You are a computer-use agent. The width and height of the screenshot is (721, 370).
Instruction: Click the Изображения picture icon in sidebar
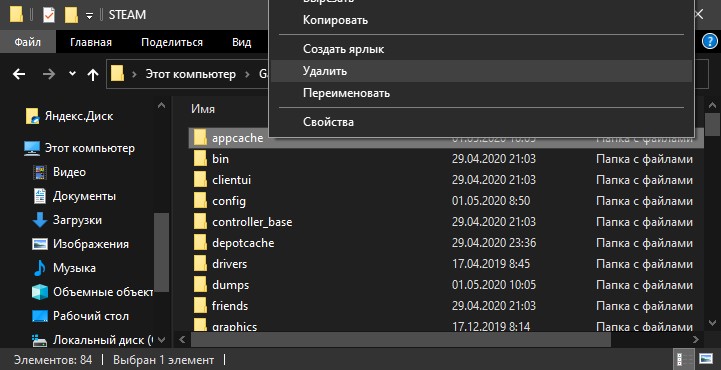tap(40, 244)
